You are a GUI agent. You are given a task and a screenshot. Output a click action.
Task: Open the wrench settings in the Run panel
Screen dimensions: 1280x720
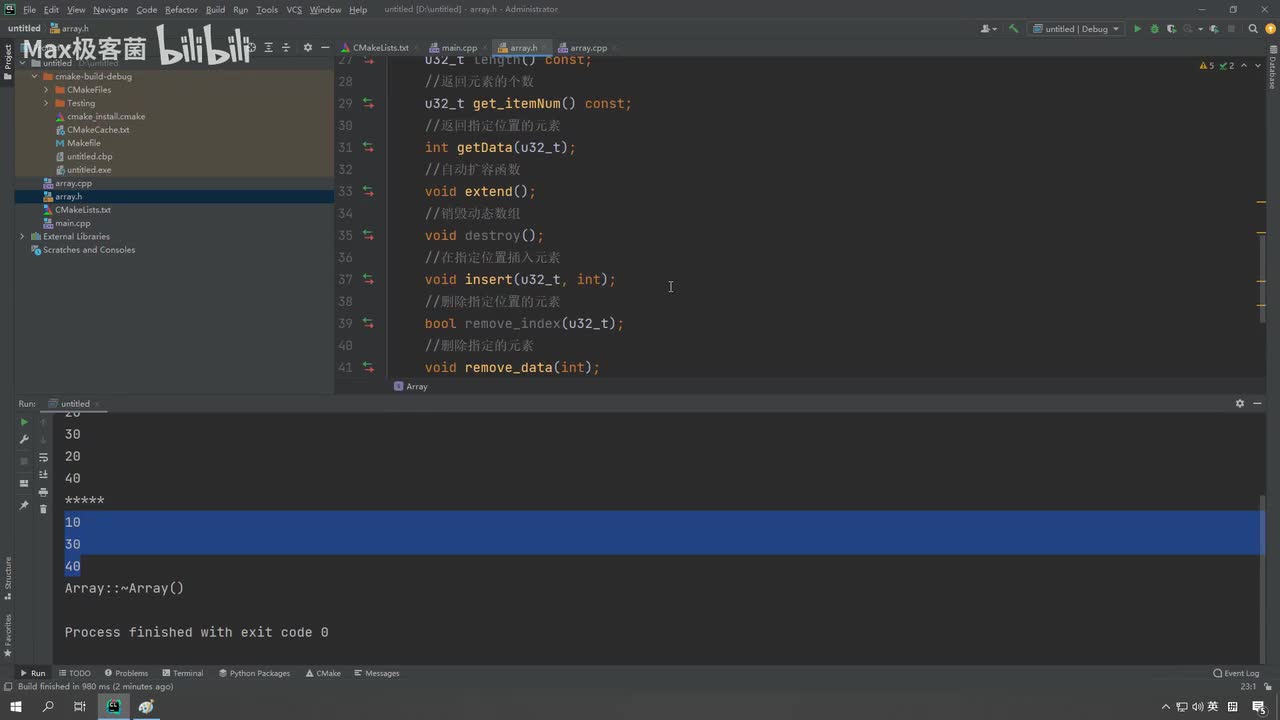(x=24, y=440)
